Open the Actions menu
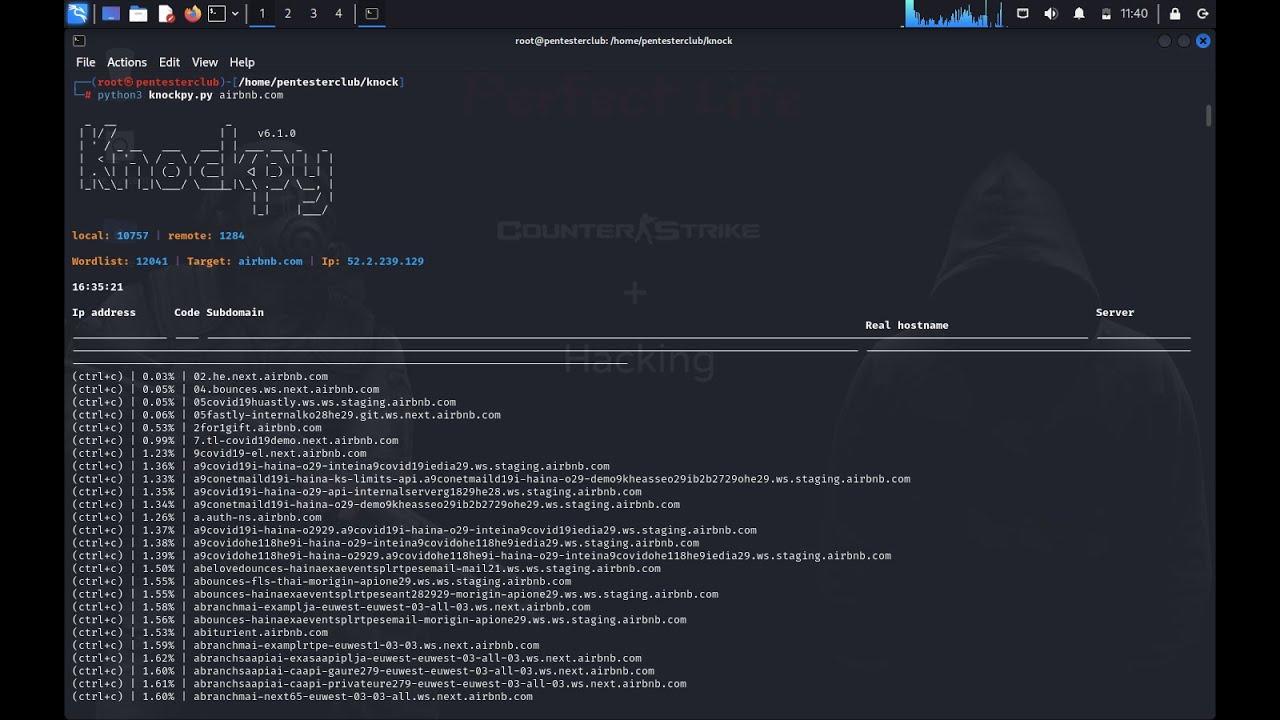The width and height of the screenshot is (1280, 720). [x=127, y=62]
